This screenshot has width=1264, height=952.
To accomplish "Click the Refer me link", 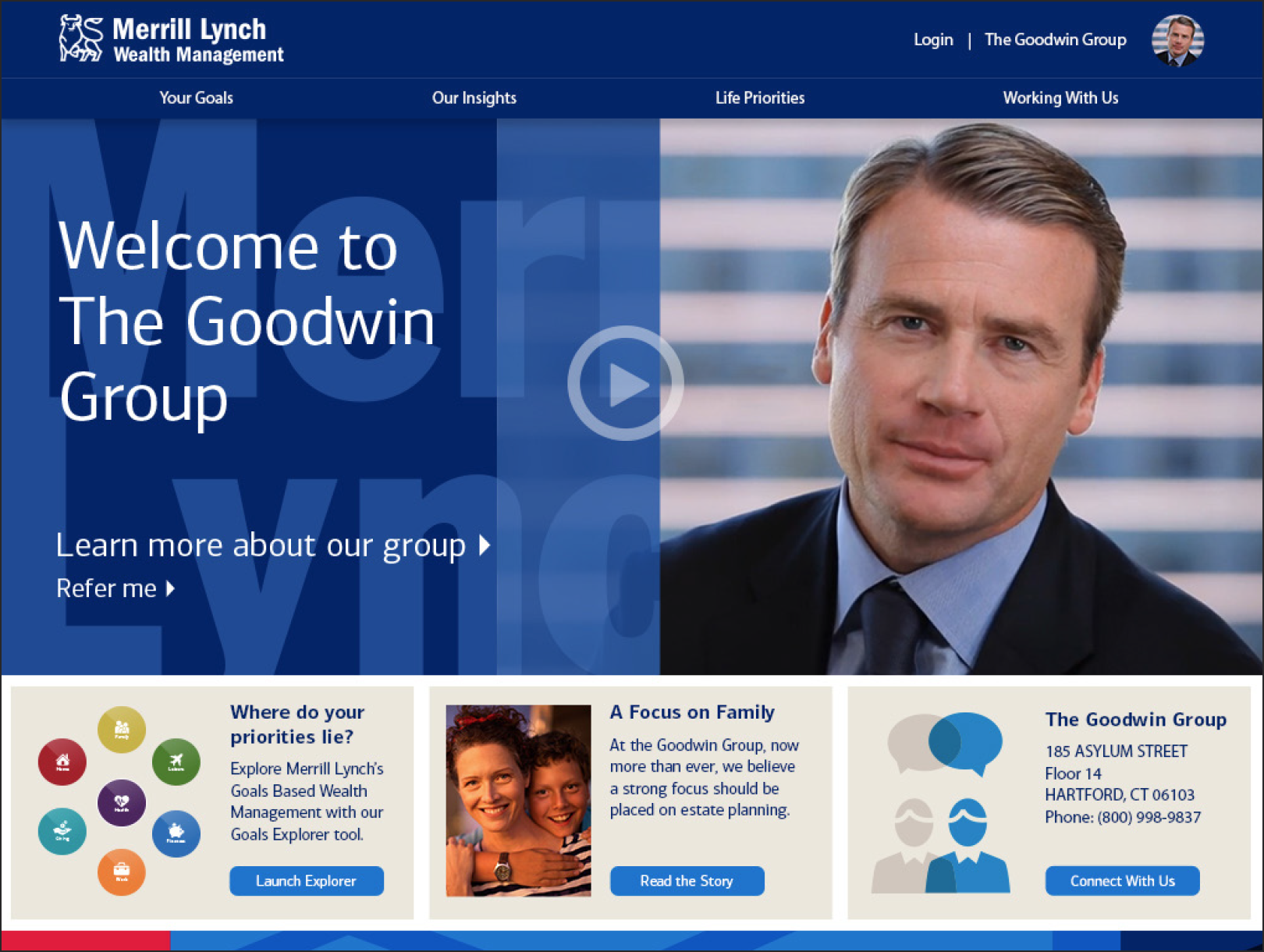I will [x=115, y=588].
